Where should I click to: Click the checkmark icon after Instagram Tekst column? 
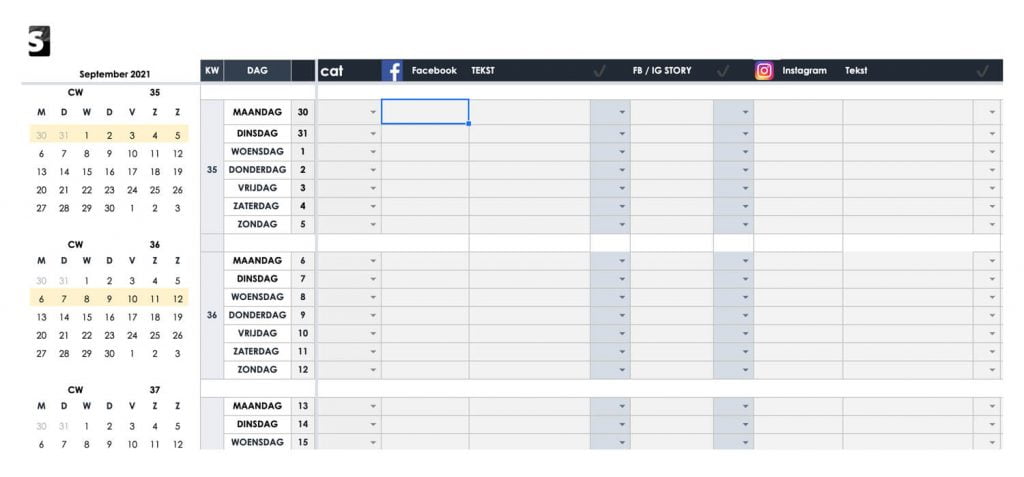click(982, 71)
